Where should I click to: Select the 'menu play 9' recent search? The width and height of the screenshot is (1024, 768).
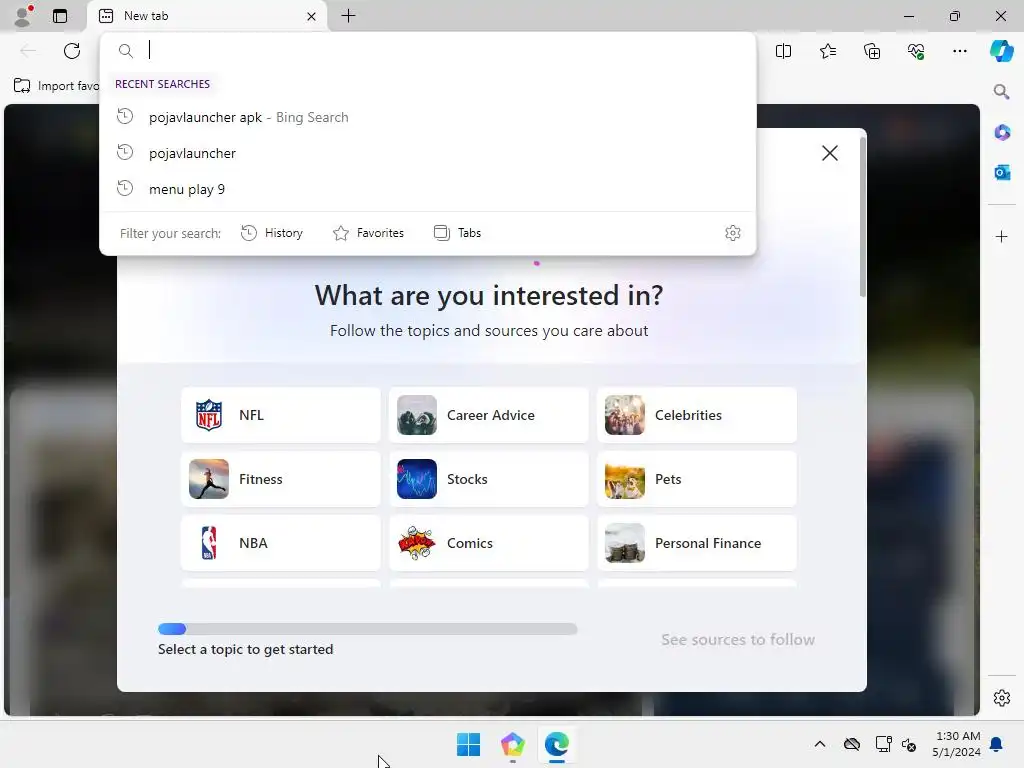point(428,189)
